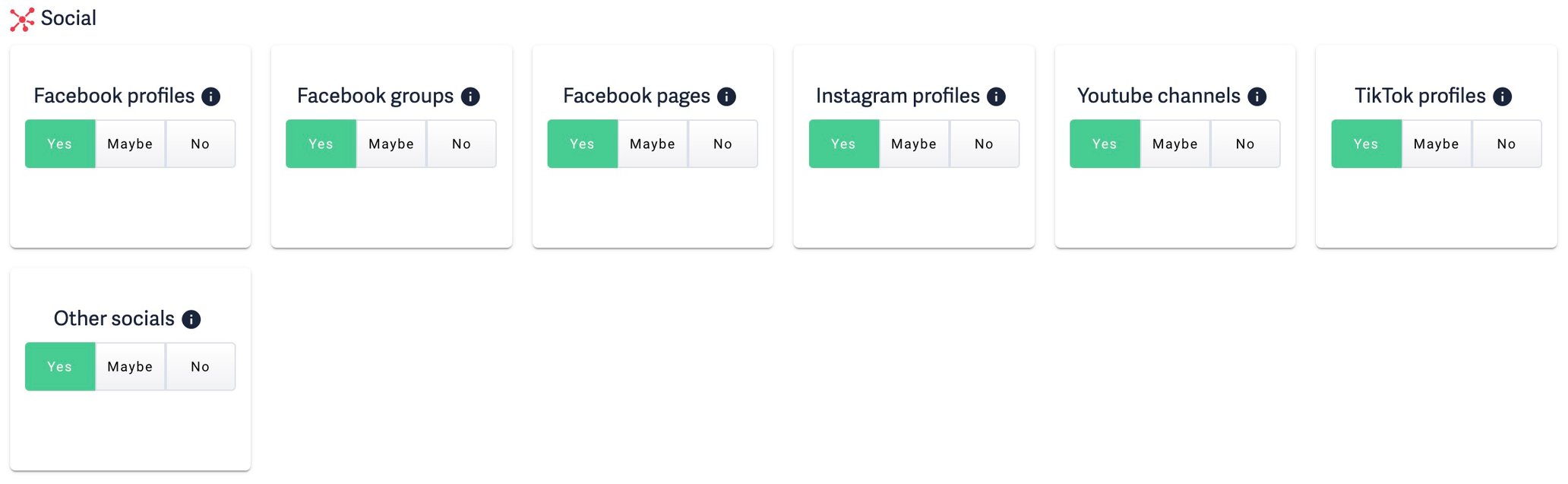
Task: Click the Facebook pages info icon
Action: pos(728,96)
